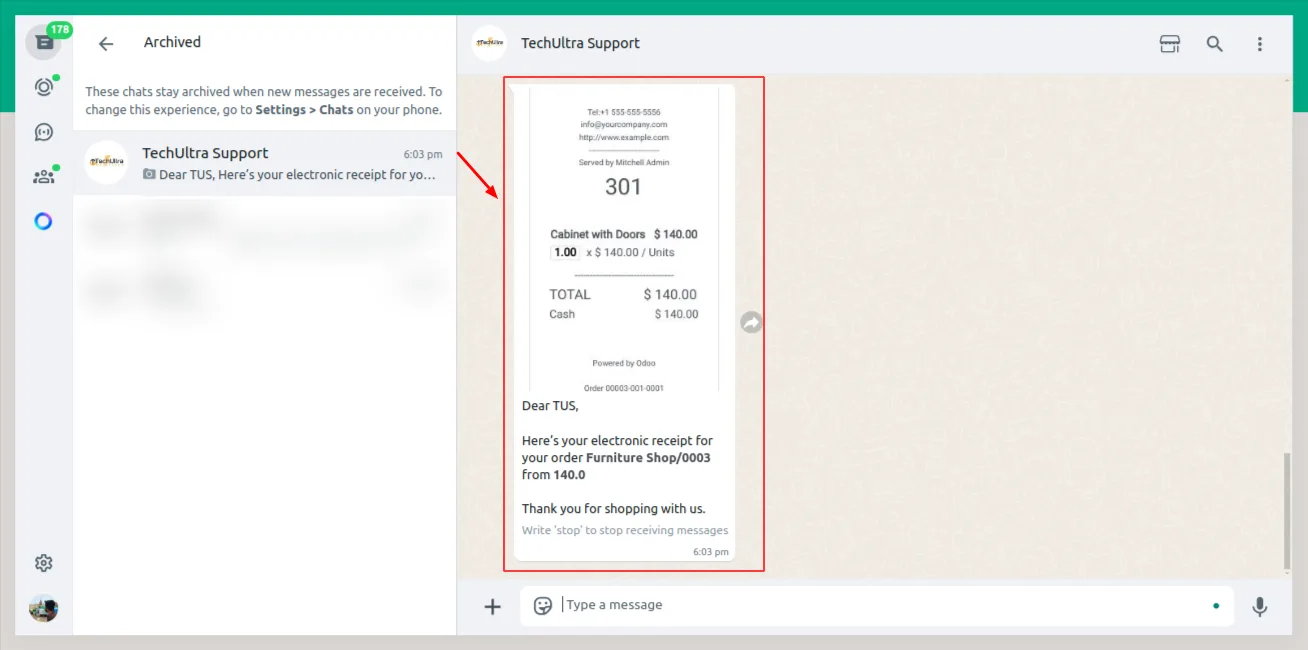Viewport: 1308px width, 650px height.
Task: Open the receipt image thumbnail
Action: [623, 240]
